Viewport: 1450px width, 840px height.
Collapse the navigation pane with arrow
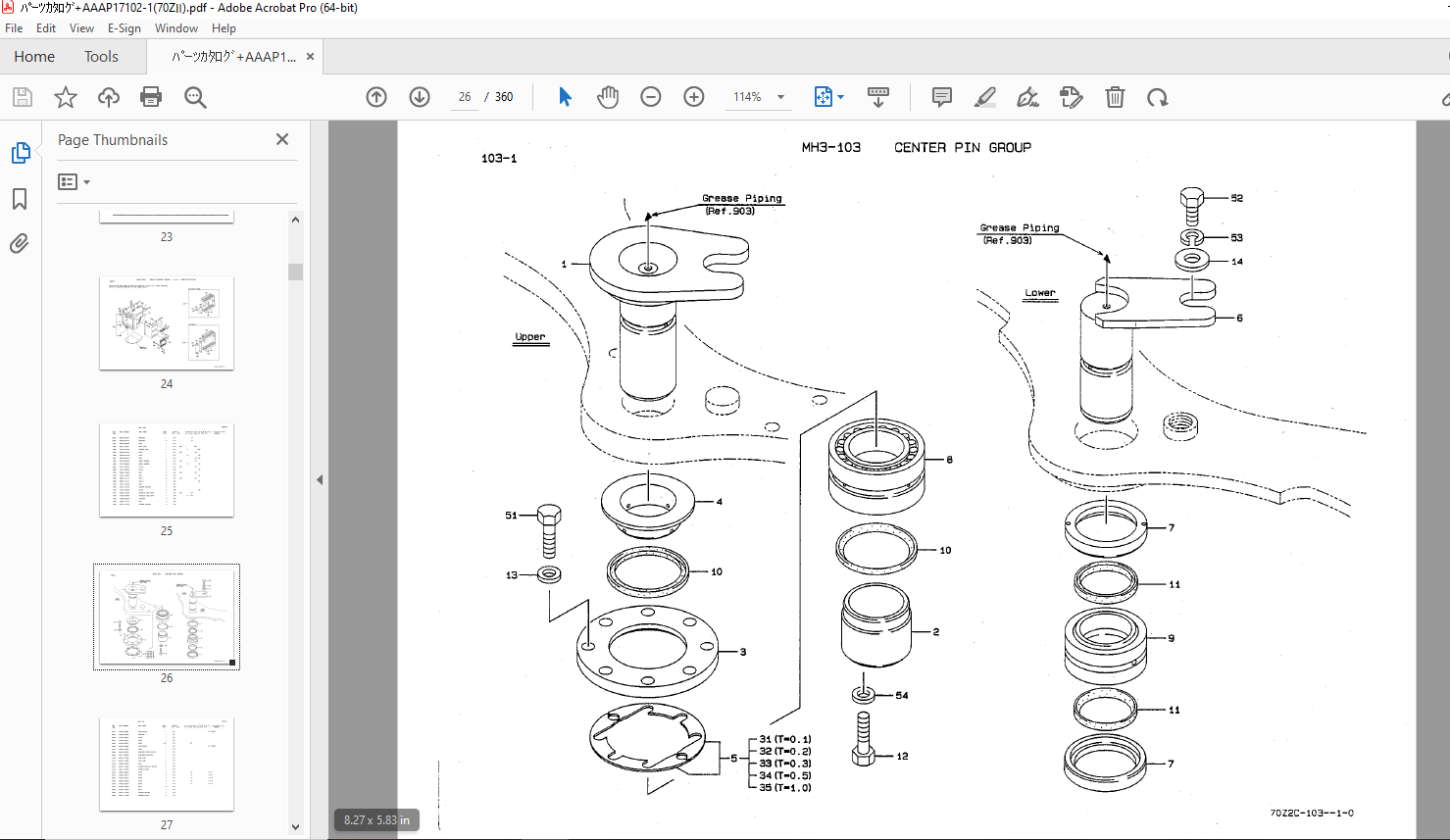(320, 479)
